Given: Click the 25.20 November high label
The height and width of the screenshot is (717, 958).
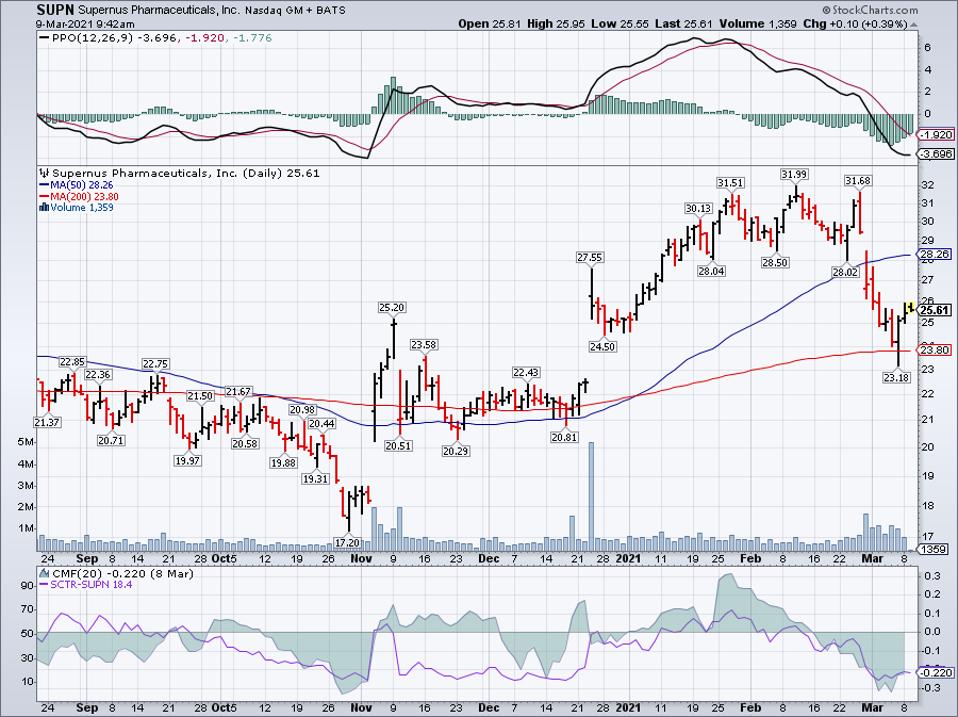Looking at the screenshot, I should pos(392,307).
